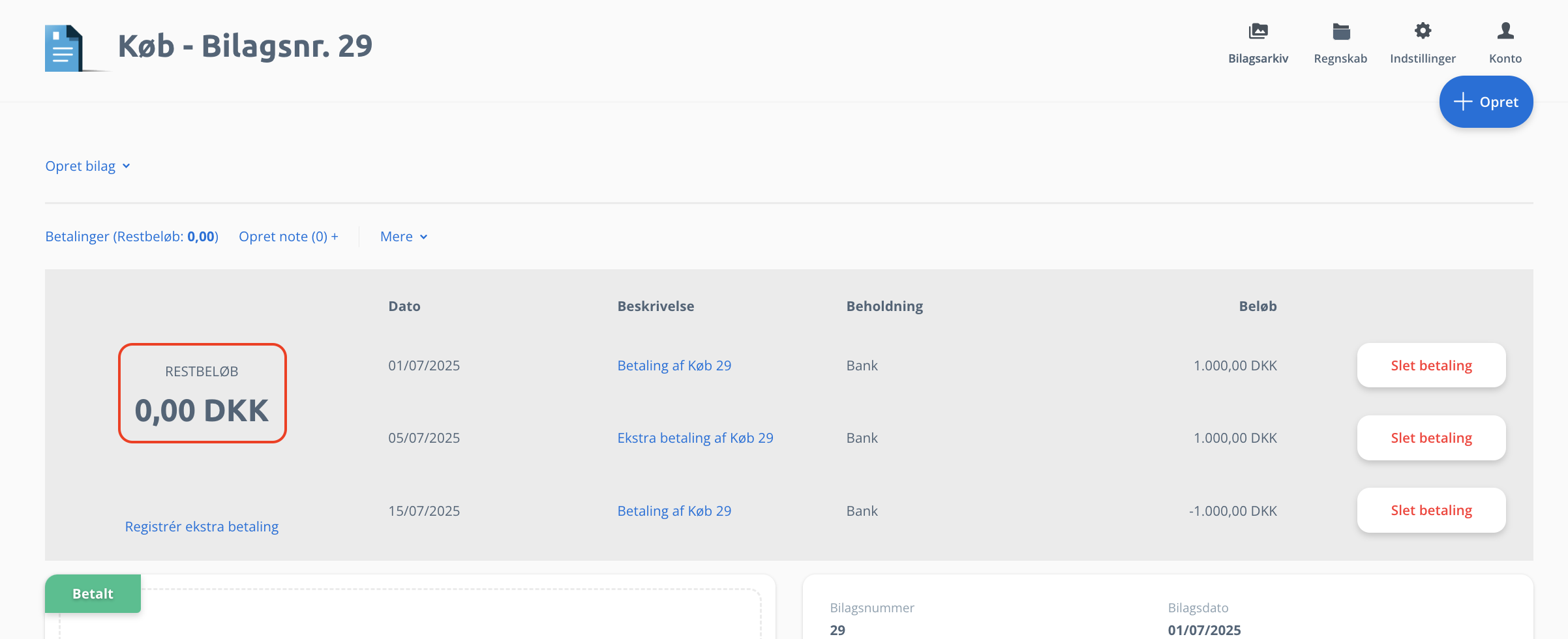Expand the Mere dropdown menu

(404, 237)
